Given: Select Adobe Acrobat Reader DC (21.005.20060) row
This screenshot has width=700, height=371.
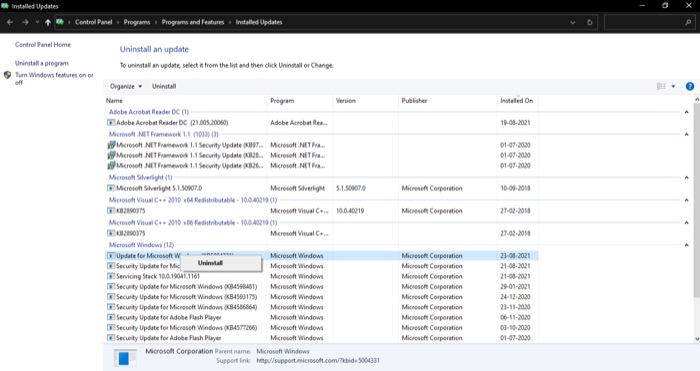Looking at the screenshot, I should point(321,123).
